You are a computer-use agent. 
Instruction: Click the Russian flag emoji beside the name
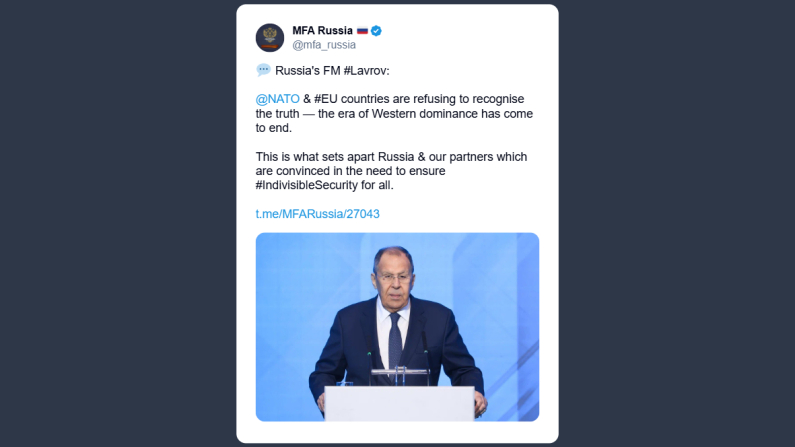click(361, 31)
